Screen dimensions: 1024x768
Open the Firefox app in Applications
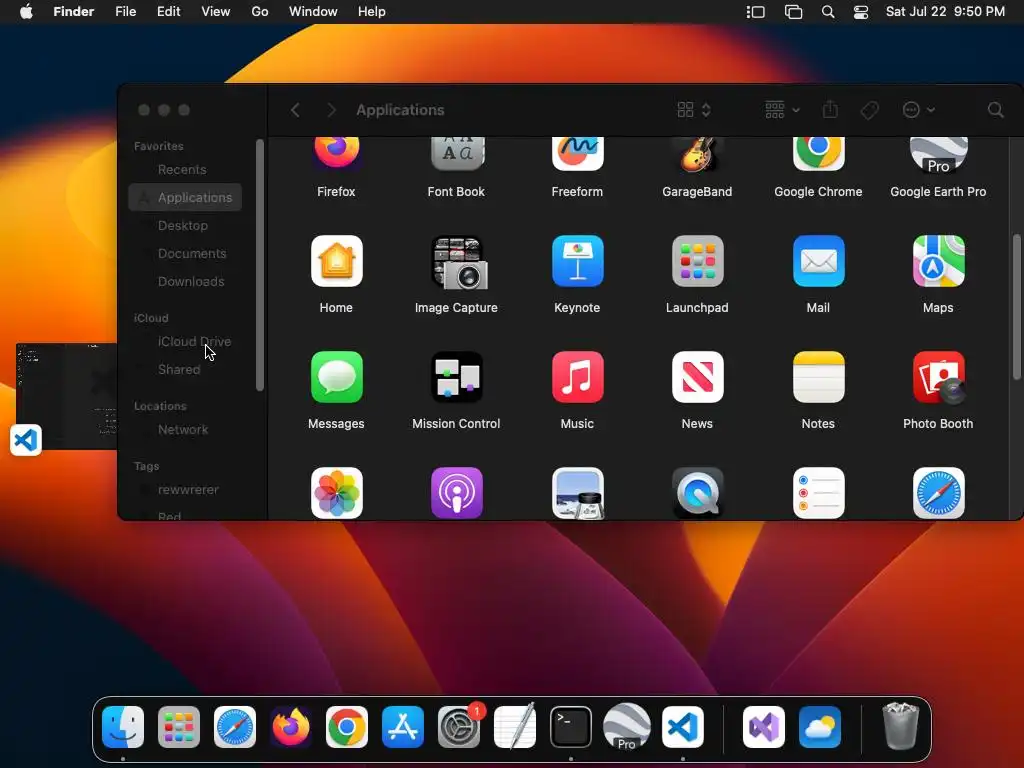click(336, 154)
